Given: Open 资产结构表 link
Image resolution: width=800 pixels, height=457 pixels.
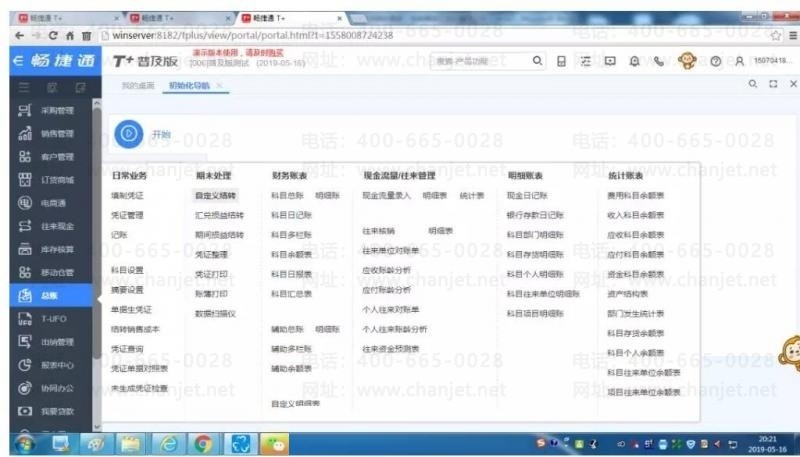Looking at the screenshot, I should coord(628,294).
